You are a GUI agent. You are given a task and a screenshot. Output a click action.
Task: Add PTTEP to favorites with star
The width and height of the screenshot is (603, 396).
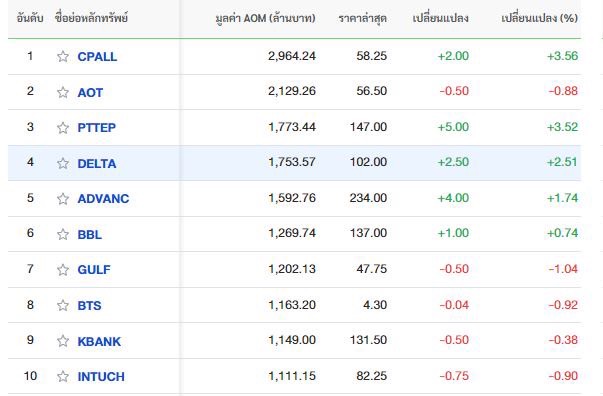click(x=63, y=128)
